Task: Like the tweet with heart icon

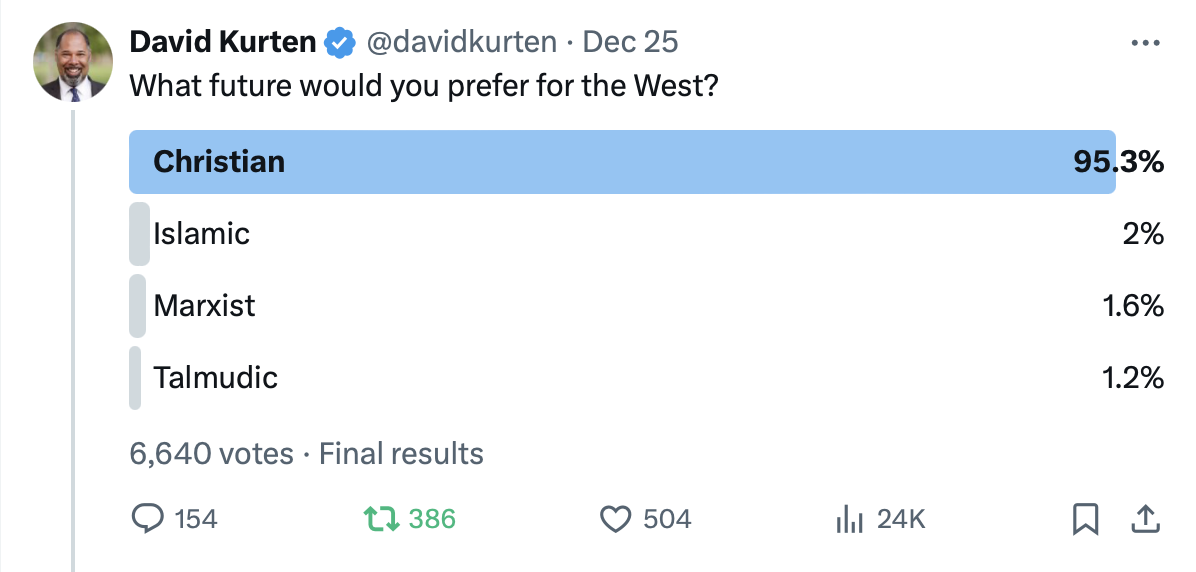Action: [614, 519]
